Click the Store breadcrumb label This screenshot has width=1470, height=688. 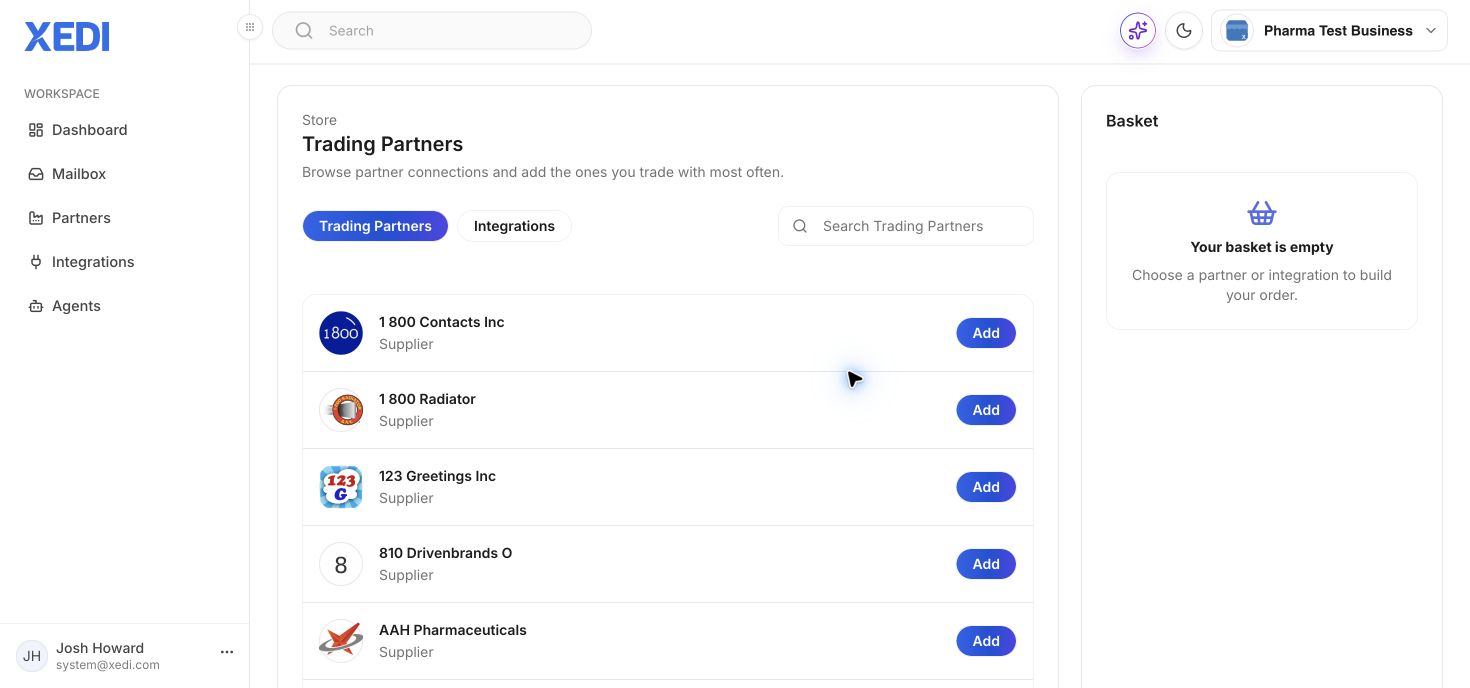click(x=320, y=120)
